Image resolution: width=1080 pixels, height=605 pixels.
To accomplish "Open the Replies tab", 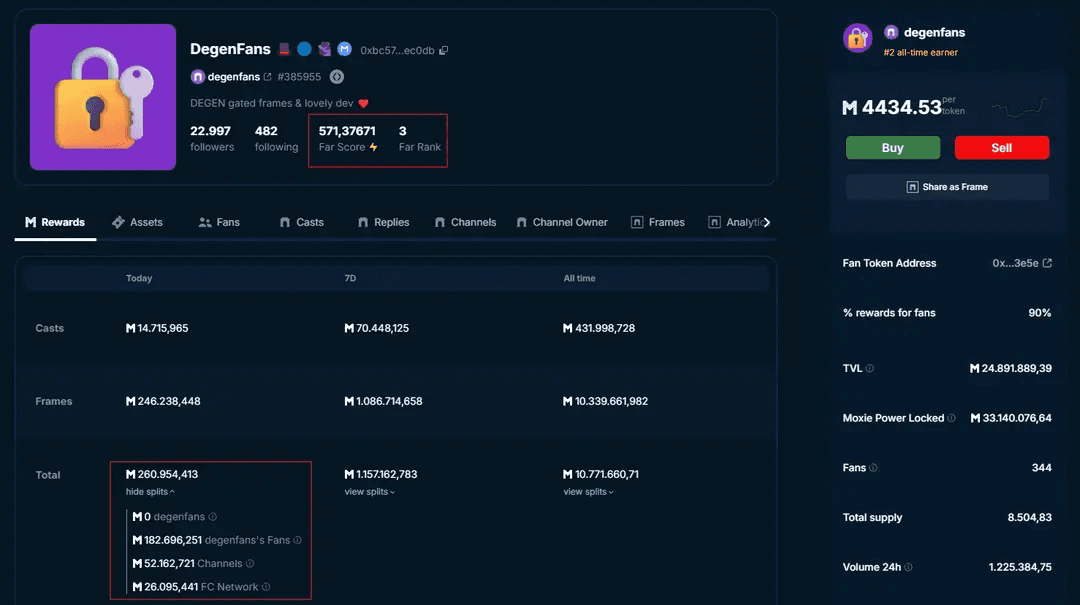I will pos(384,222).
